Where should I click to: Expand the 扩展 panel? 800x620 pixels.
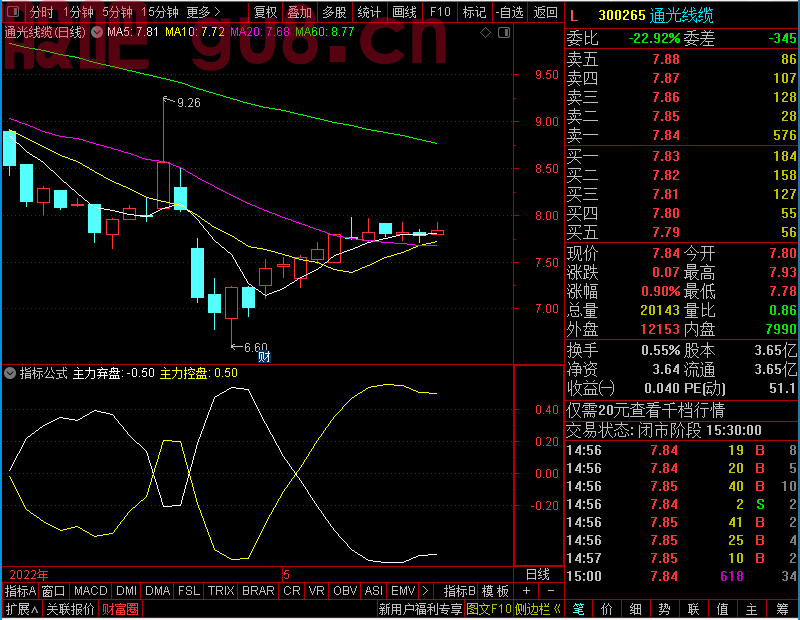click(22, 609)
